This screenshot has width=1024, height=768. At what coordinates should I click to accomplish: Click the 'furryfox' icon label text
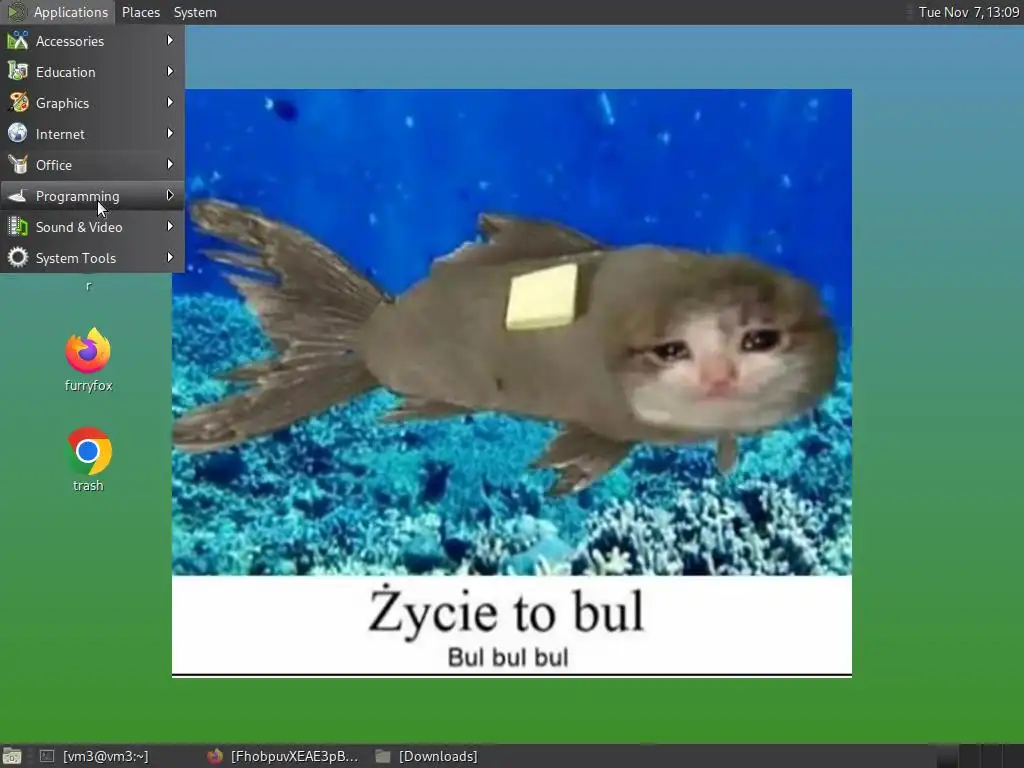click(88, 385)
